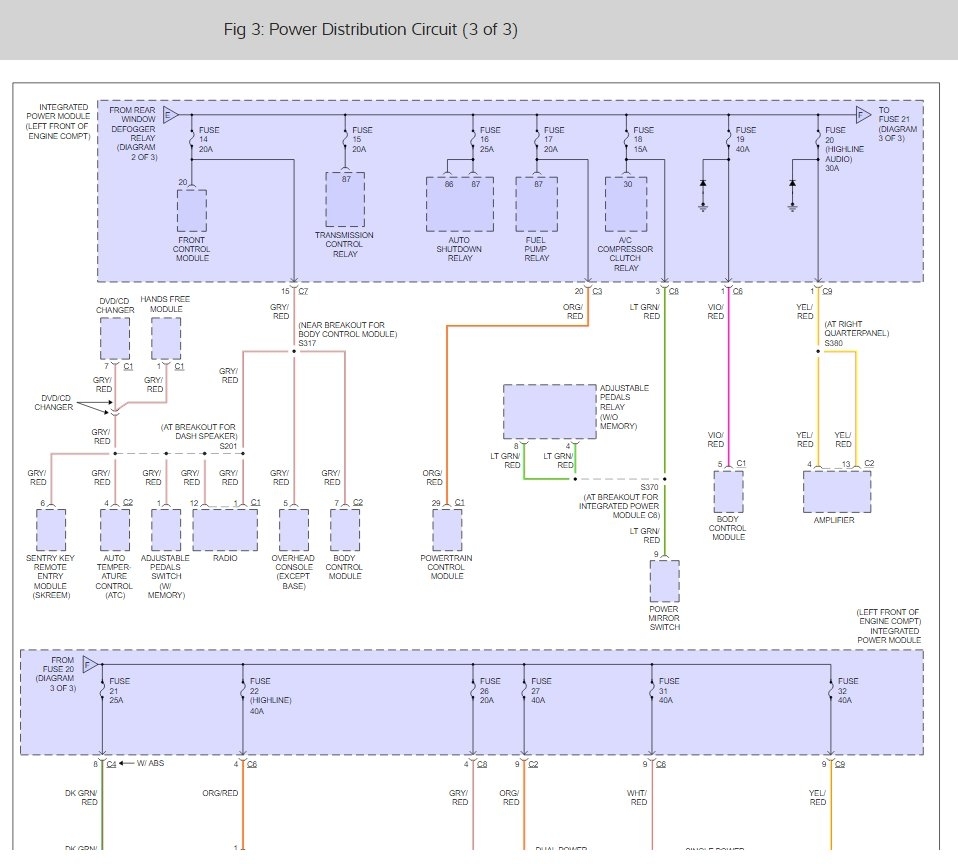Viewport: 958px width, 864px height.
Task: Click the Sentry Key Remote Entry Module box
Action: click(x=51, y=530)
